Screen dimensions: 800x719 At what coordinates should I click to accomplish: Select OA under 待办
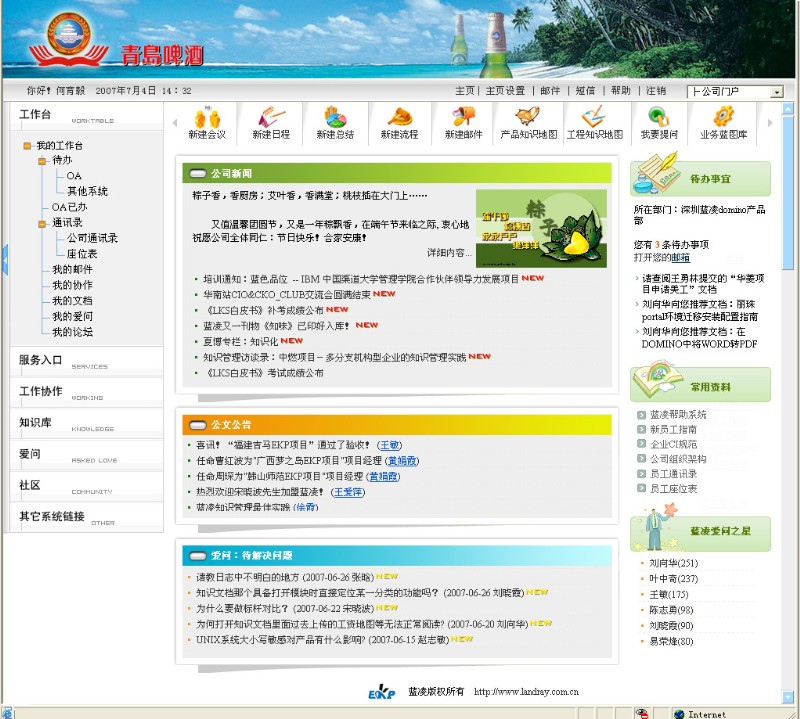pyautogui.click(x=74, y=176)
